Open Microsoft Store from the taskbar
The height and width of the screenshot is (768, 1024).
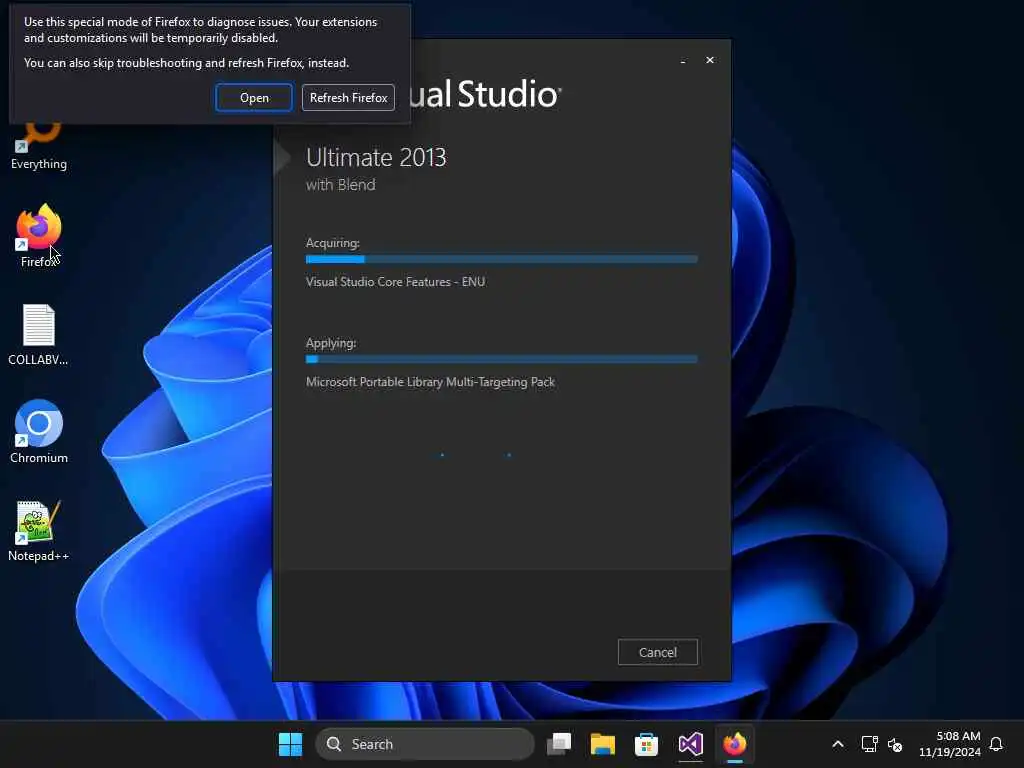tap(647, 744)
